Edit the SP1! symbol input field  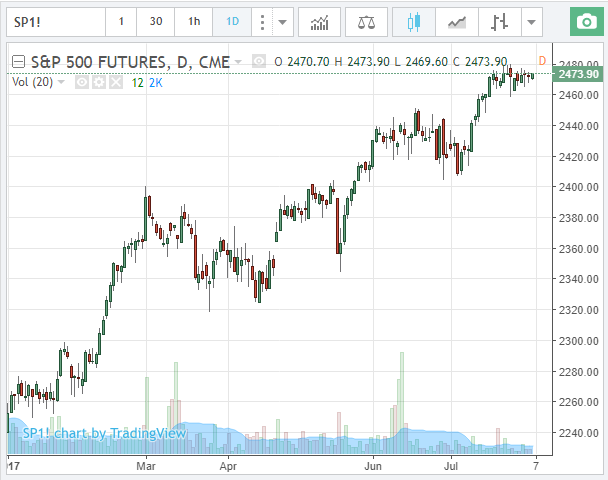click(56, 22)
